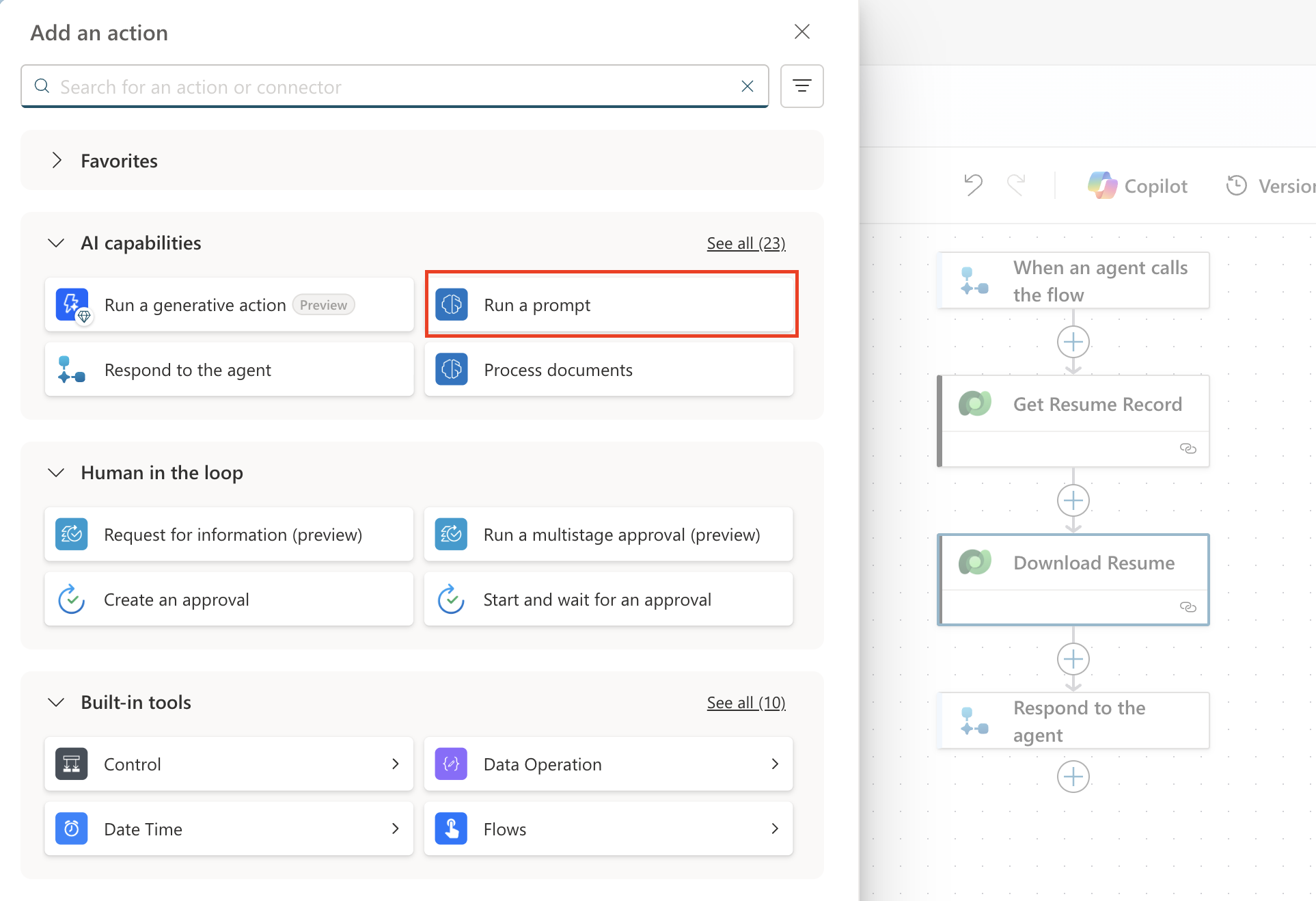Choose Respond to the agent action
The width and height of the screenshot is (1316, 901).
pos(229,370)
